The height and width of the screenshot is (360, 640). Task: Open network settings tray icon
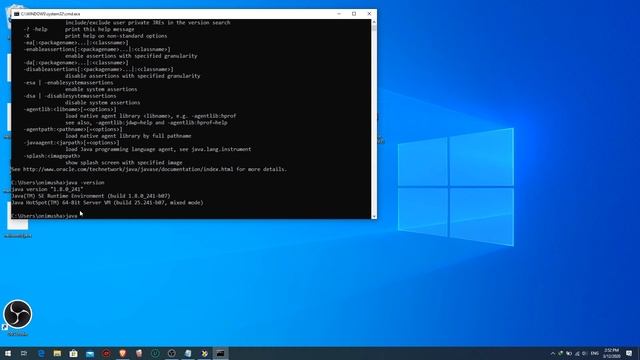(577, 353)
